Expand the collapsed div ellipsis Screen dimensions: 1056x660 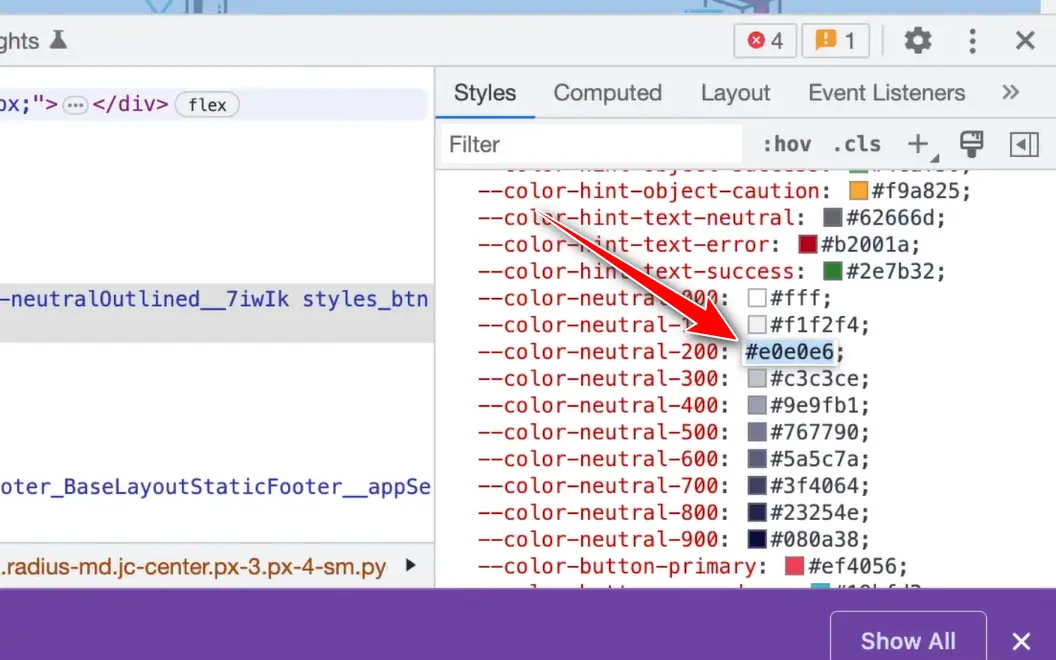point(76,105)
